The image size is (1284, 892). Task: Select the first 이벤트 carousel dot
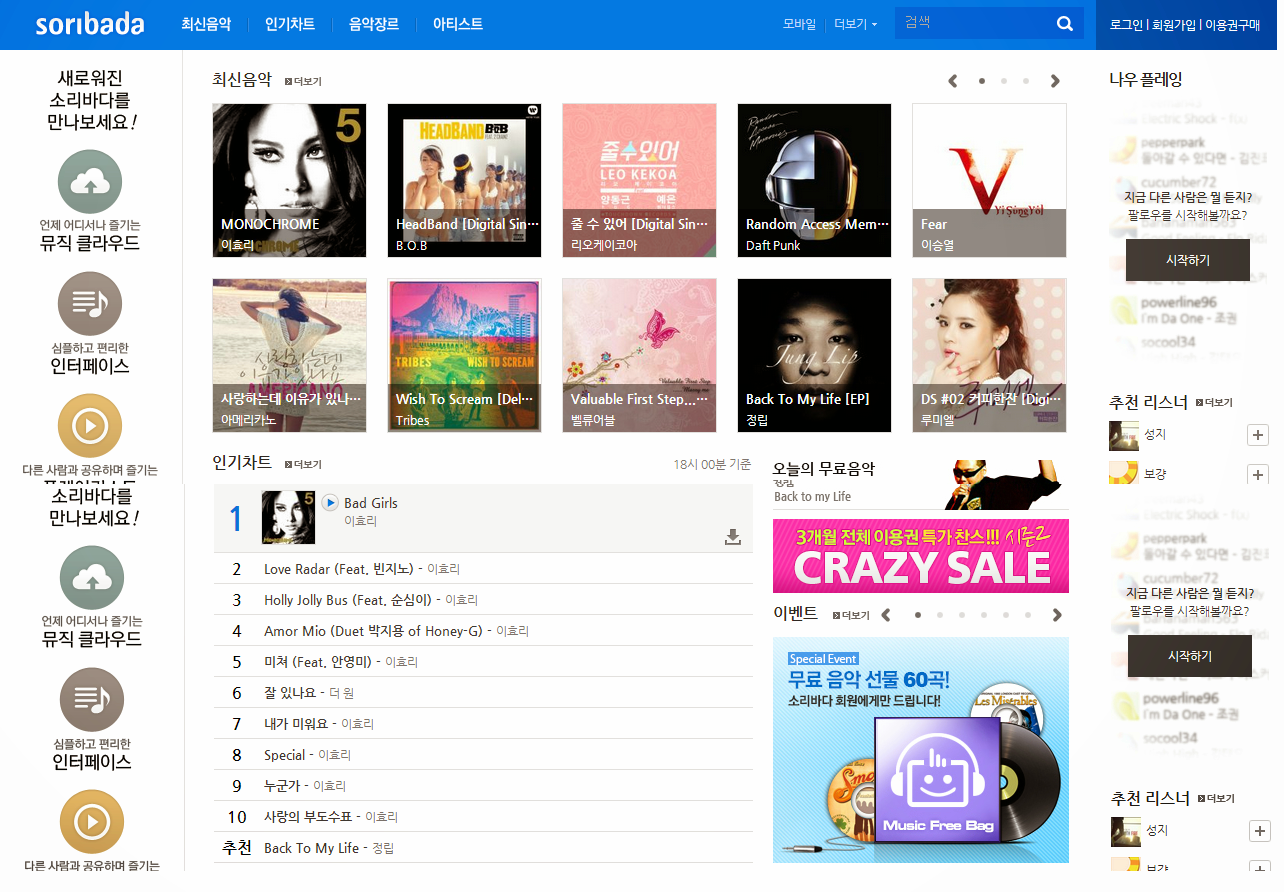tap(918, 615)
